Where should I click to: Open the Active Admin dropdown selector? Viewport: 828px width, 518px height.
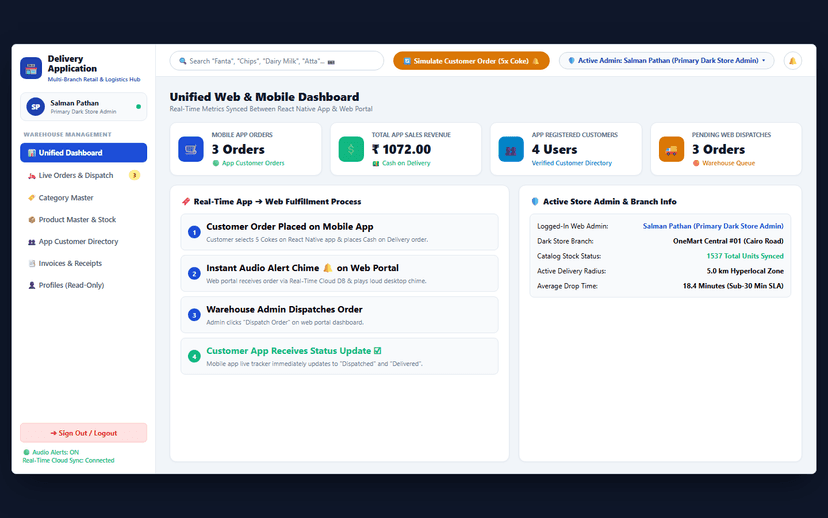click(x=666, y=61)
